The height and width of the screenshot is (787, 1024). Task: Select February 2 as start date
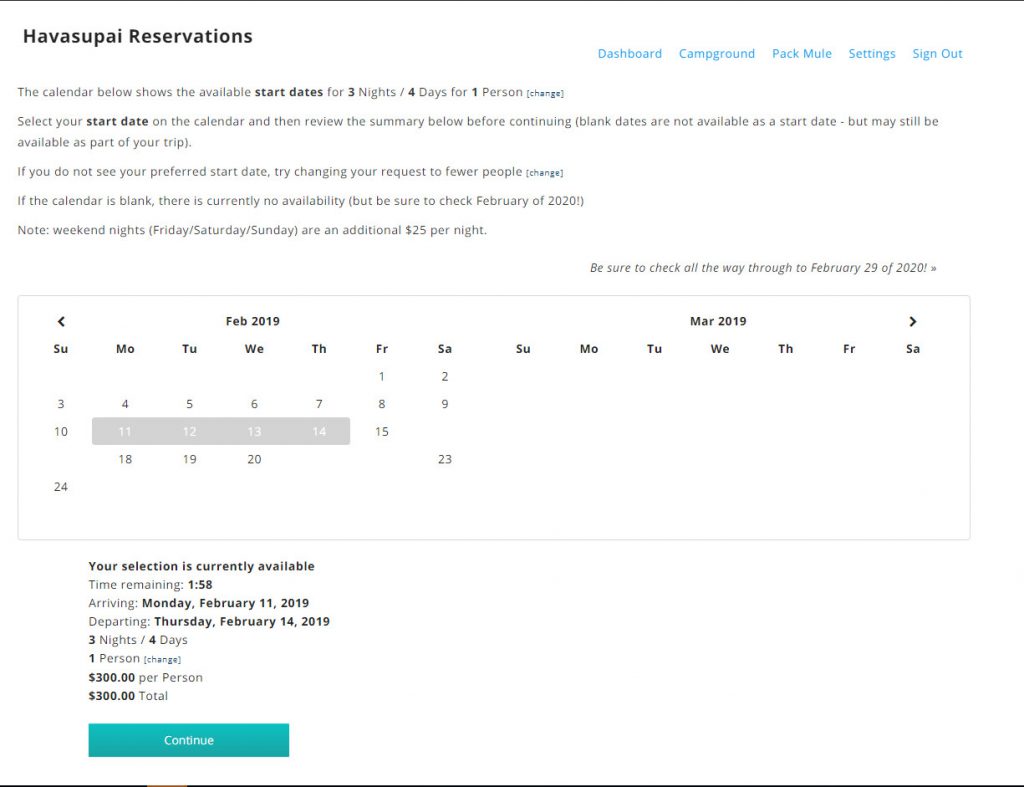coord(445,376)
